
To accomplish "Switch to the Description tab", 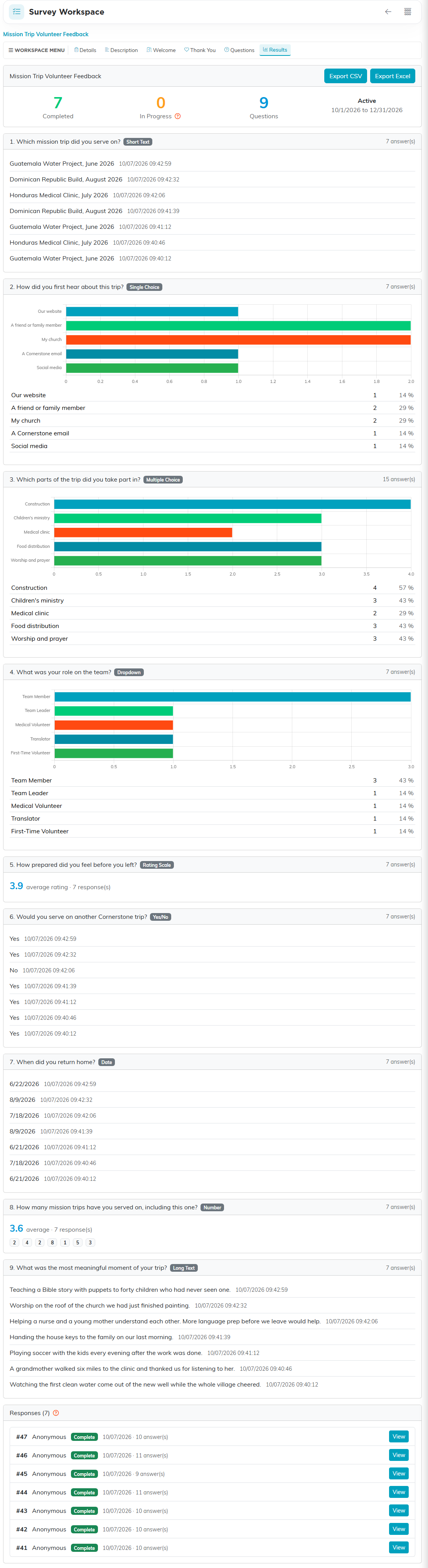I will (121, 50).
